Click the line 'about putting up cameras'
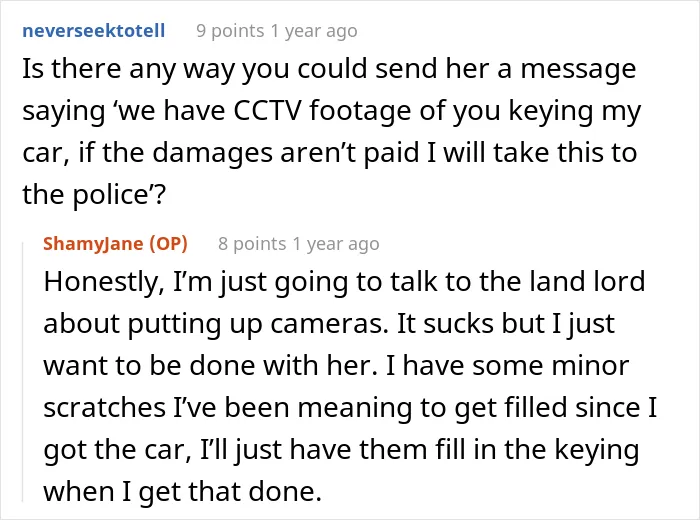 [329, 325]
